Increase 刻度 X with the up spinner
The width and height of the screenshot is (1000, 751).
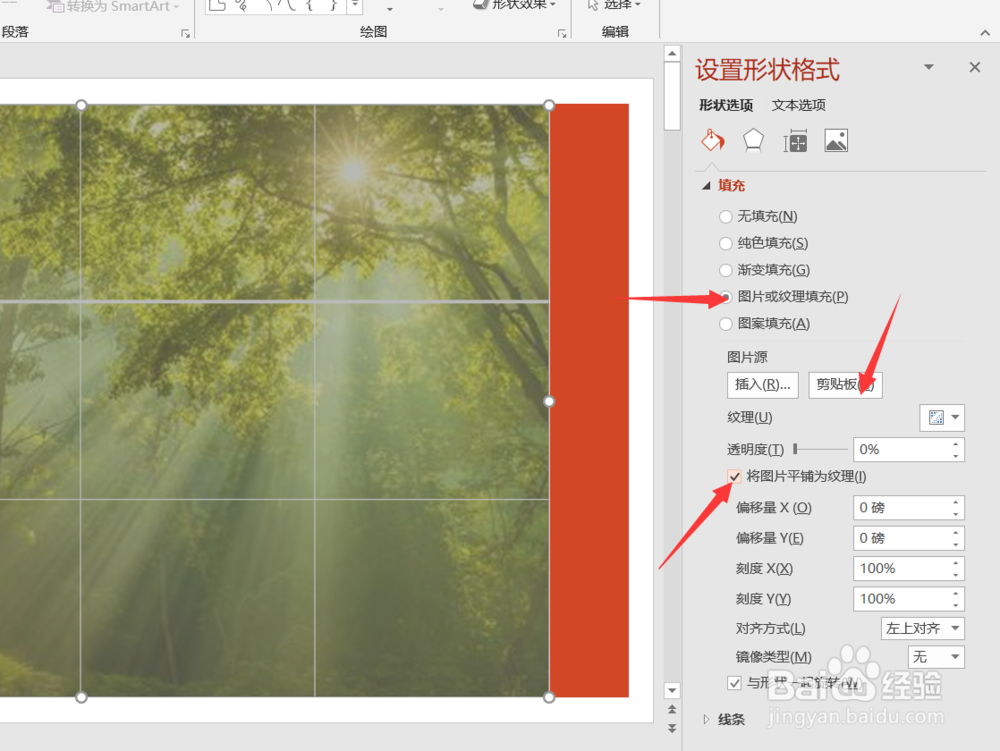point(955,563)
